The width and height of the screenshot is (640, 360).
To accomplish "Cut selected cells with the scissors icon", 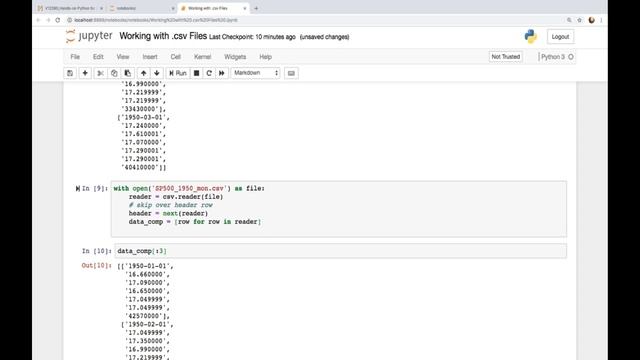I will coord(100,73).
